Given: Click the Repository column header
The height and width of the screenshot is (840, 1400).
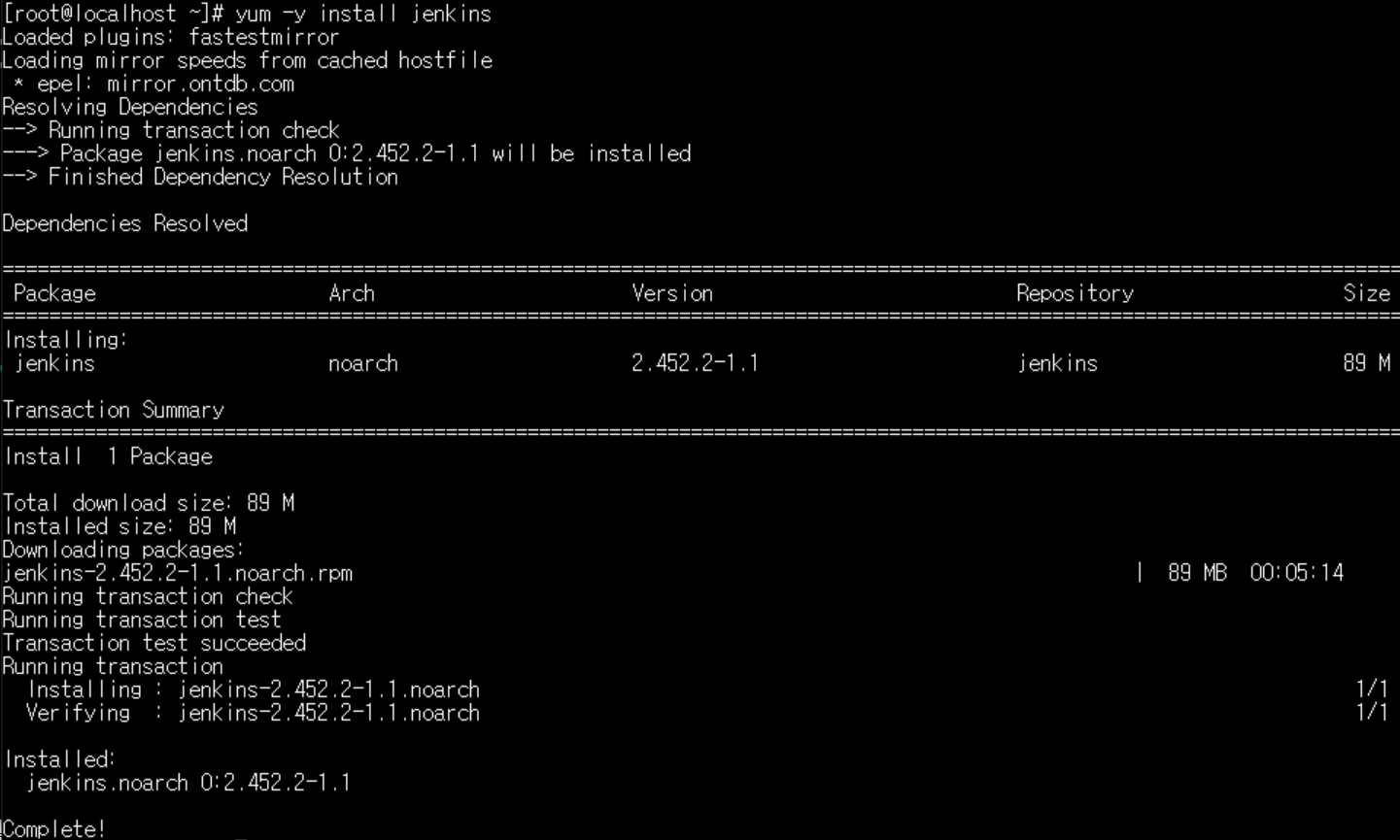Looking at the screenshot, I should pyautogui.click(x=1075, y=293).
